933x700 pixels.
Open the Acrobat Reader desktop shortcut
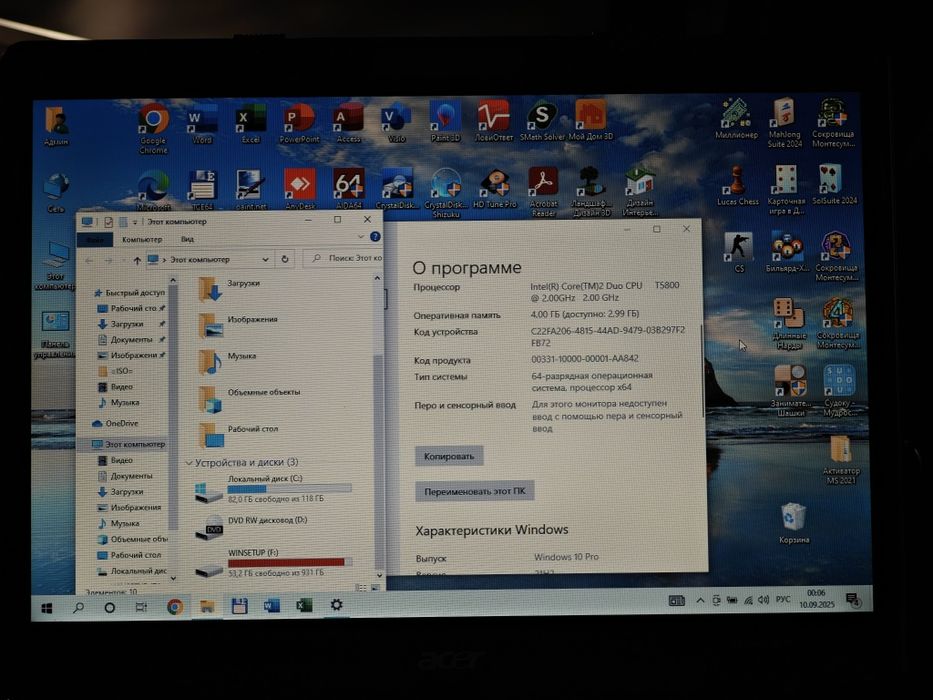543,192
